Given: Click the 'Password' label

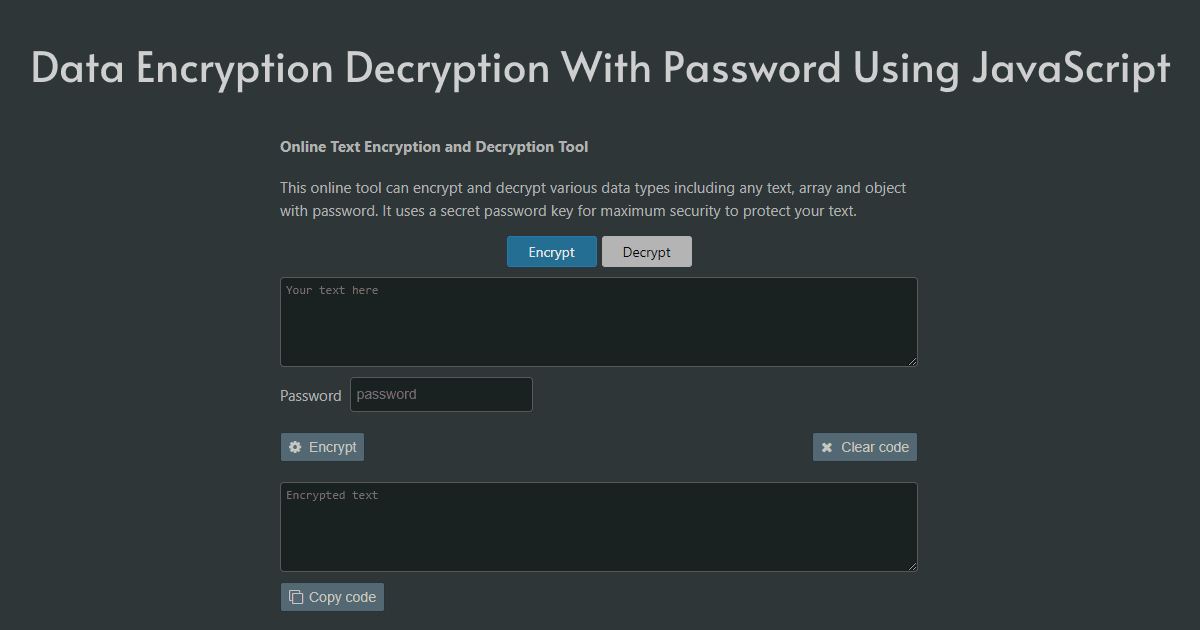Looking at the screenshot, I should point(311,396).
